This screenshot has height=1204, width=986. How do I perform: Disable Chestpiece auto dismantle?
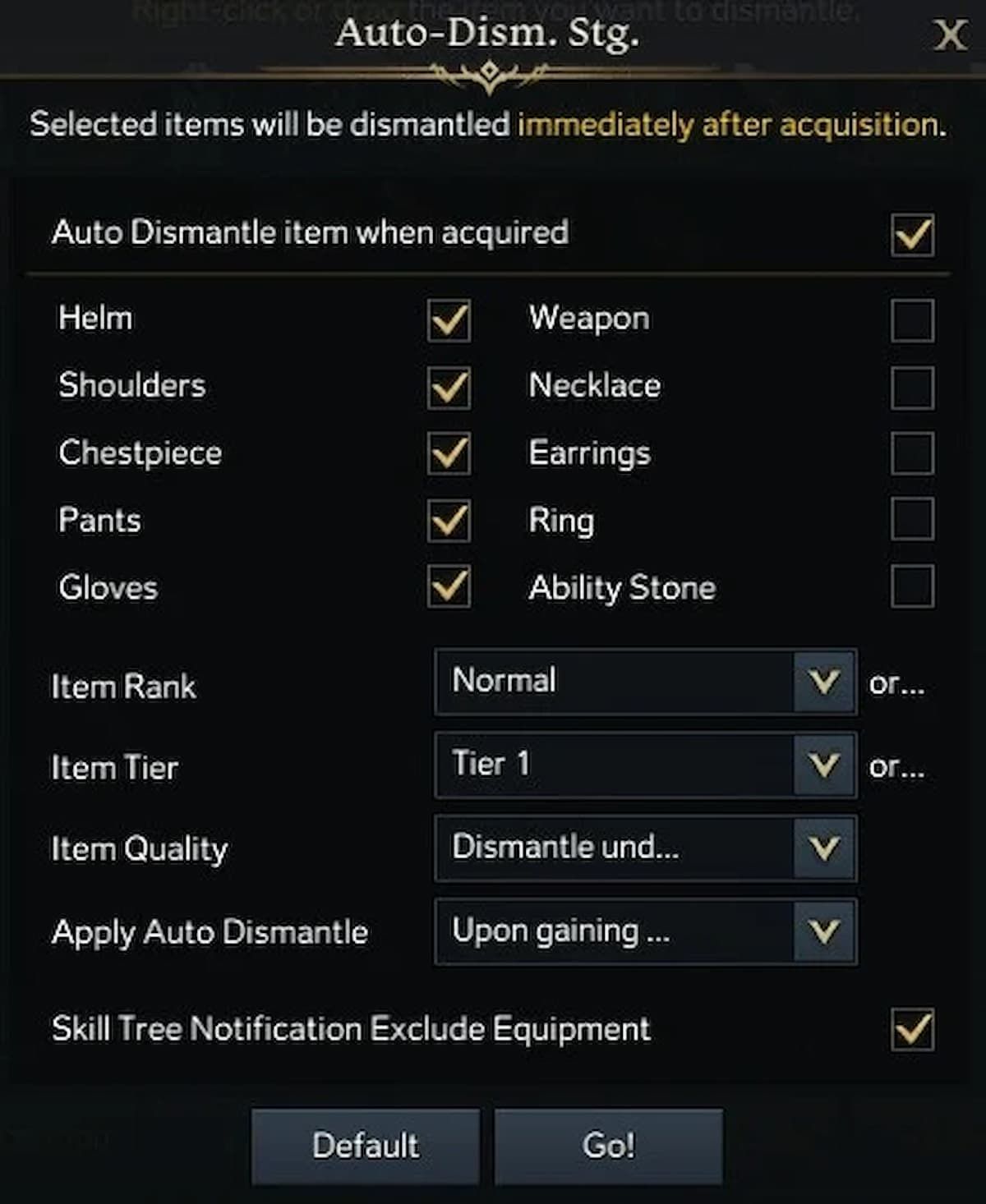click(449, 453)
